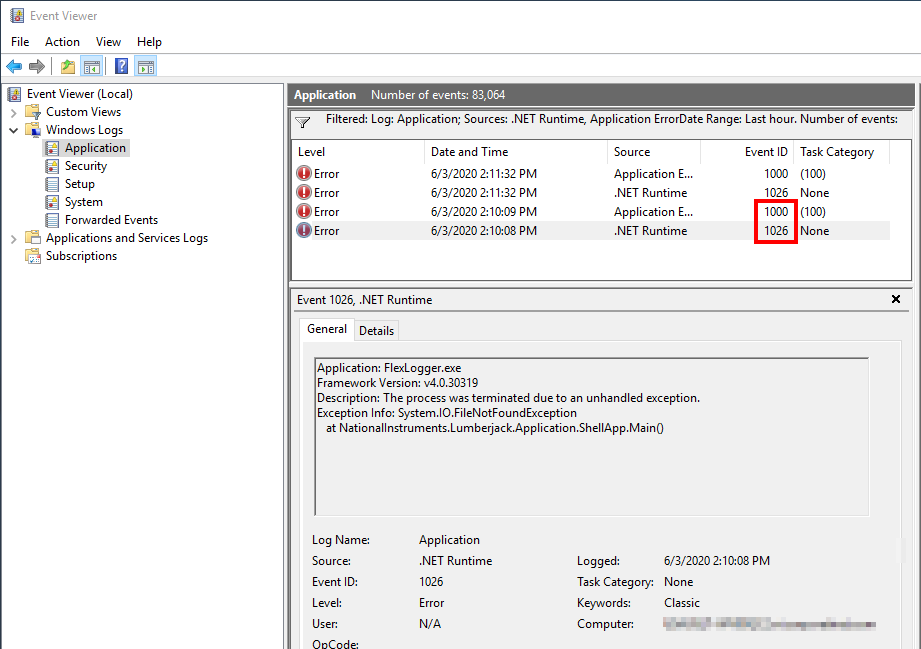Open the Action menu
Image resolution: width=921 pixels, height=649 pixels.
[62, 42]
